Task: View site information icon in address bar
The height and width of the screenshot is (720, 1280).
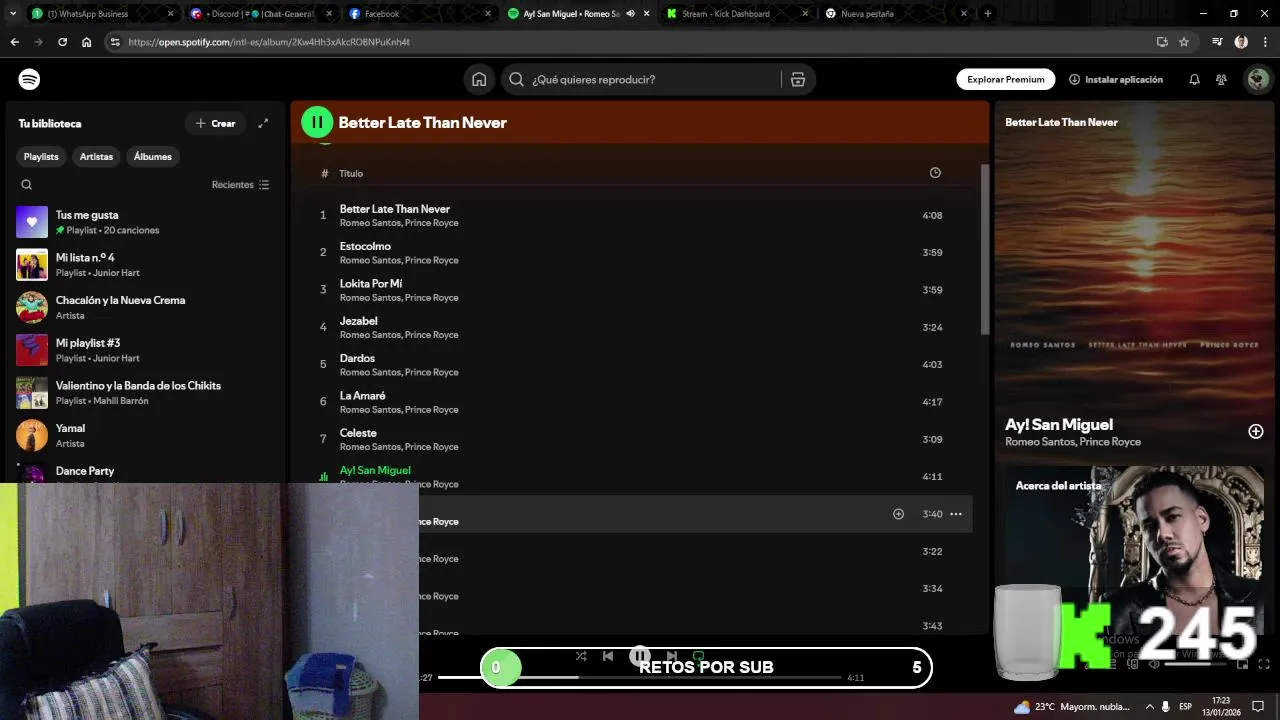Action: click(x=115, y=42)
